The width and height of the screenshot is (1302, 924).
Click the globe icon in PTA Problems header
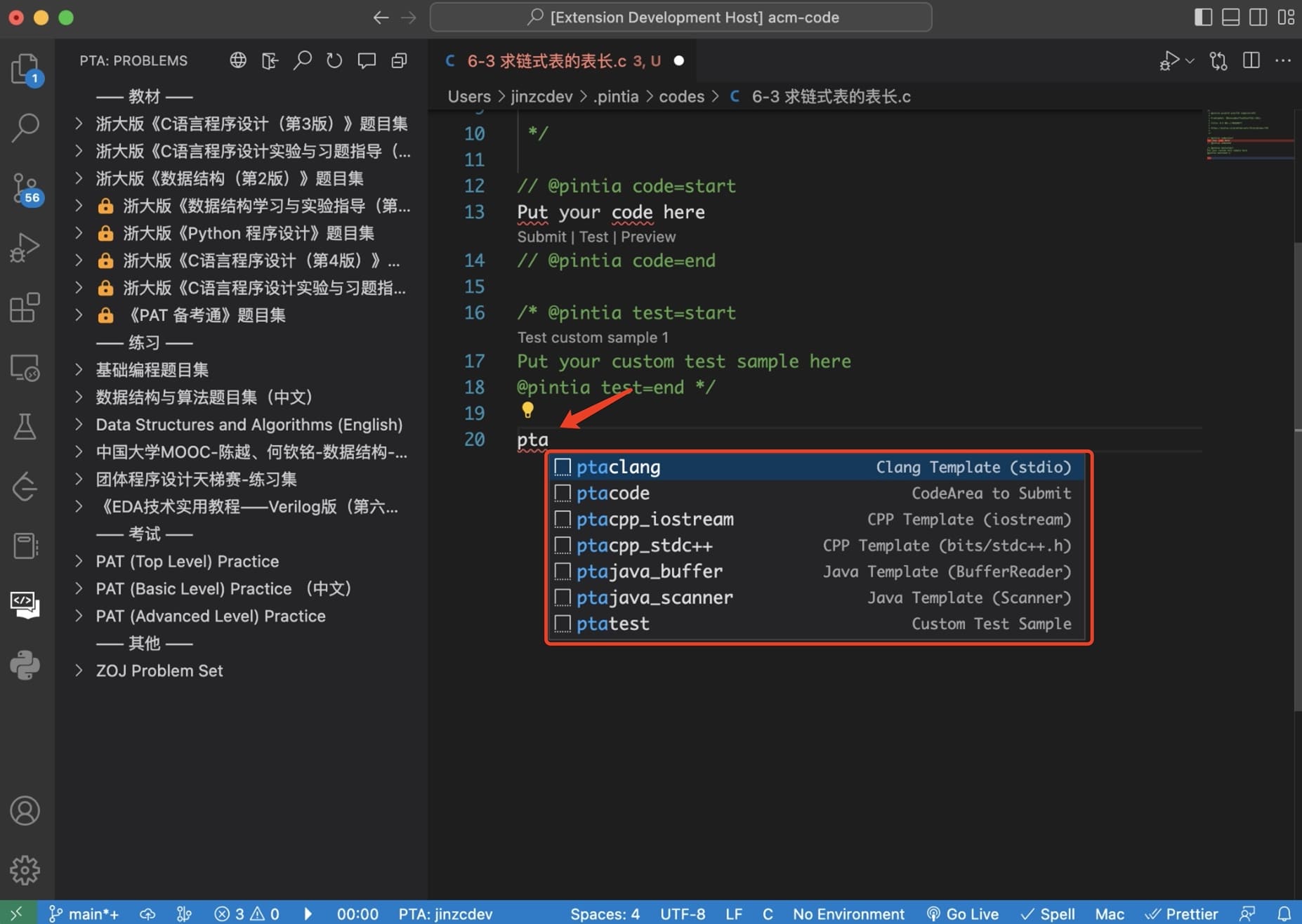click(238, 60)
